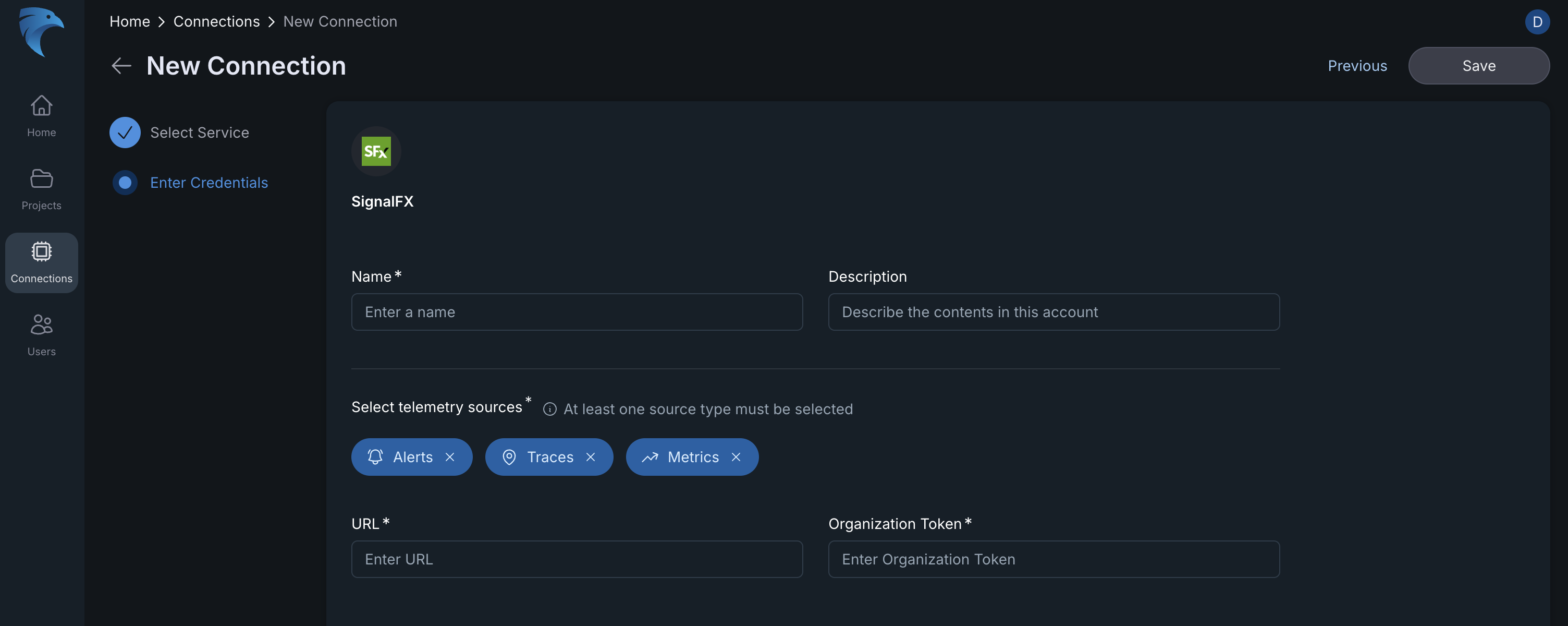Save the new connection
Image resolution: width=1568 pixels, height=626 pixels.
coord(1479,65)
